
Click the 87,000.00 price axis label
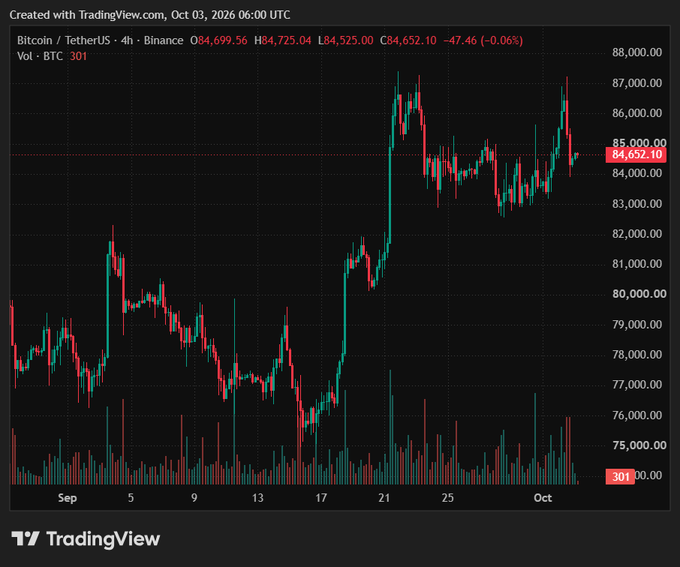point(637,83)
